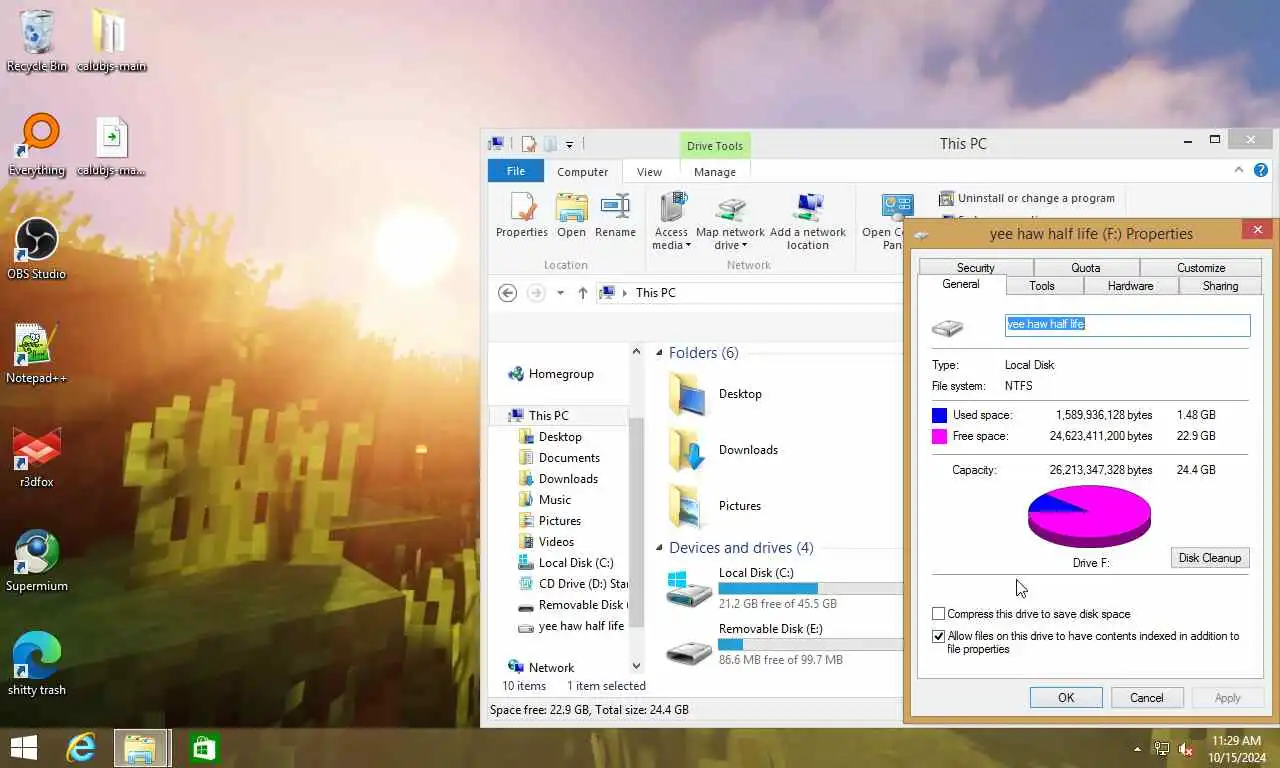Click Uninstall or change a program

1027,198
